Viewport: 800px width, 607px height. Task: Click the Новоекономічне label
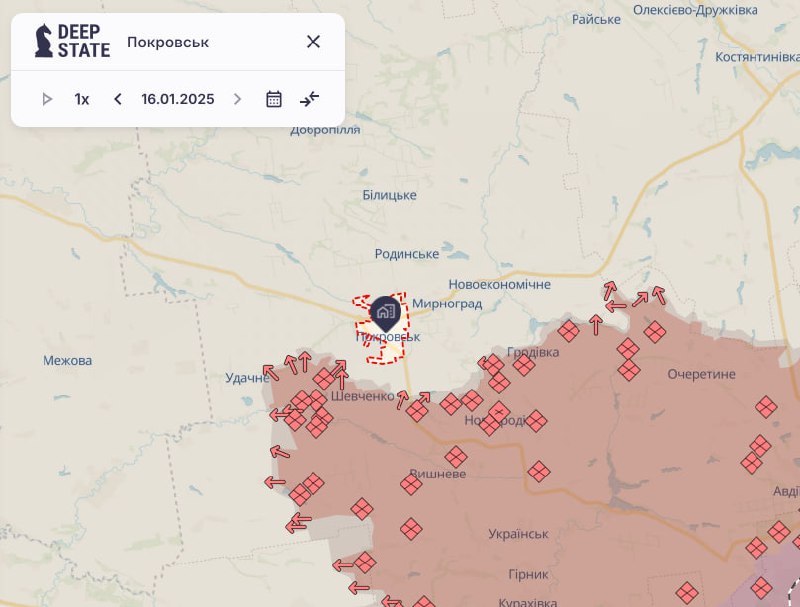point(499,284)
